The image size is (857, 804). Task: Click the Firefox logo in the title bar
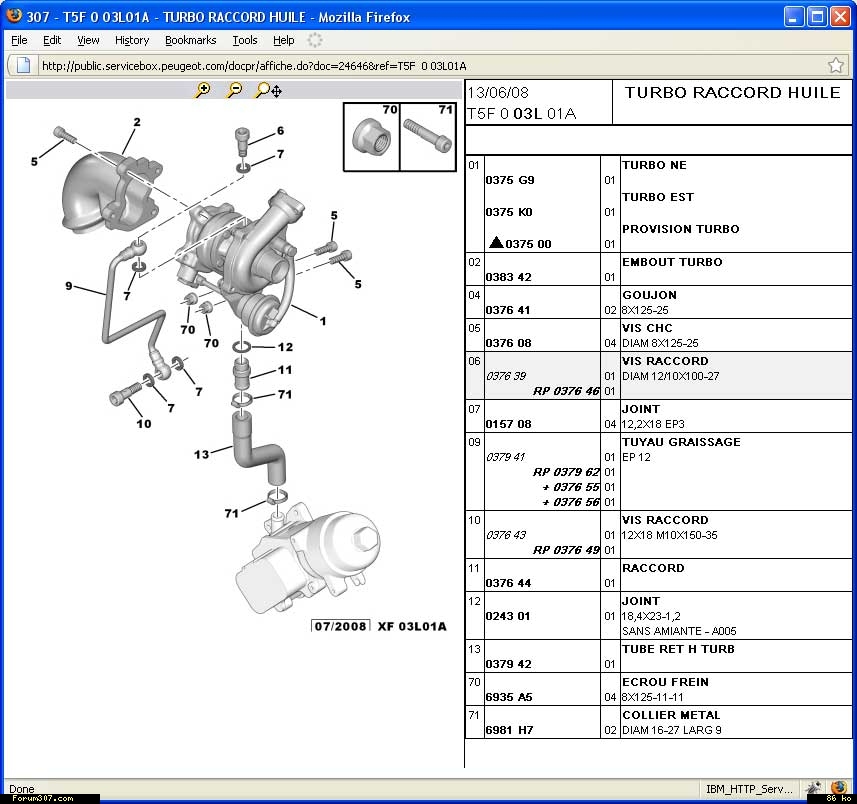[13, 17]
